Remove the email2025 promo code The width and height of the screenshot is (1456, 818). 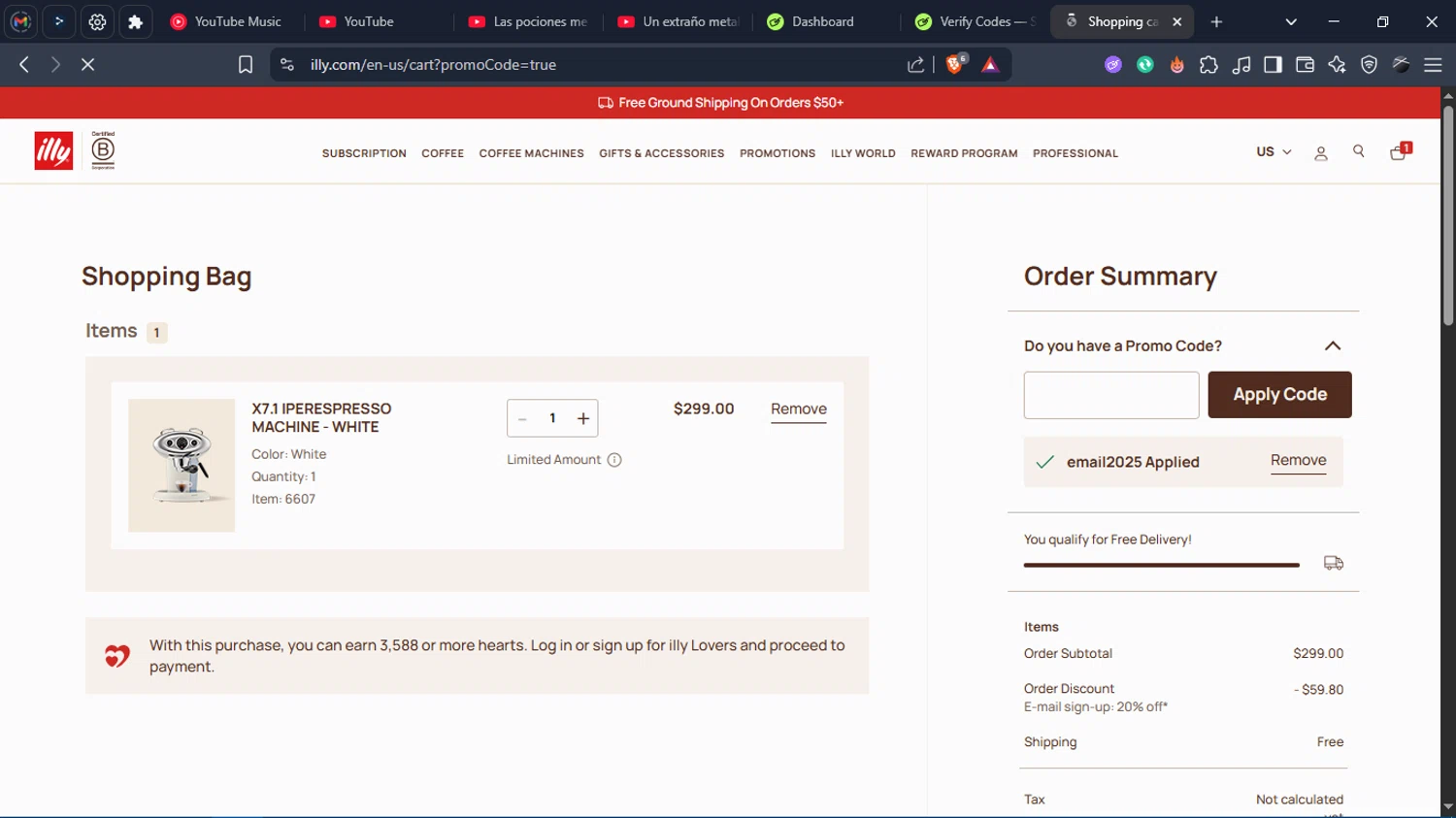point(1298,461)
